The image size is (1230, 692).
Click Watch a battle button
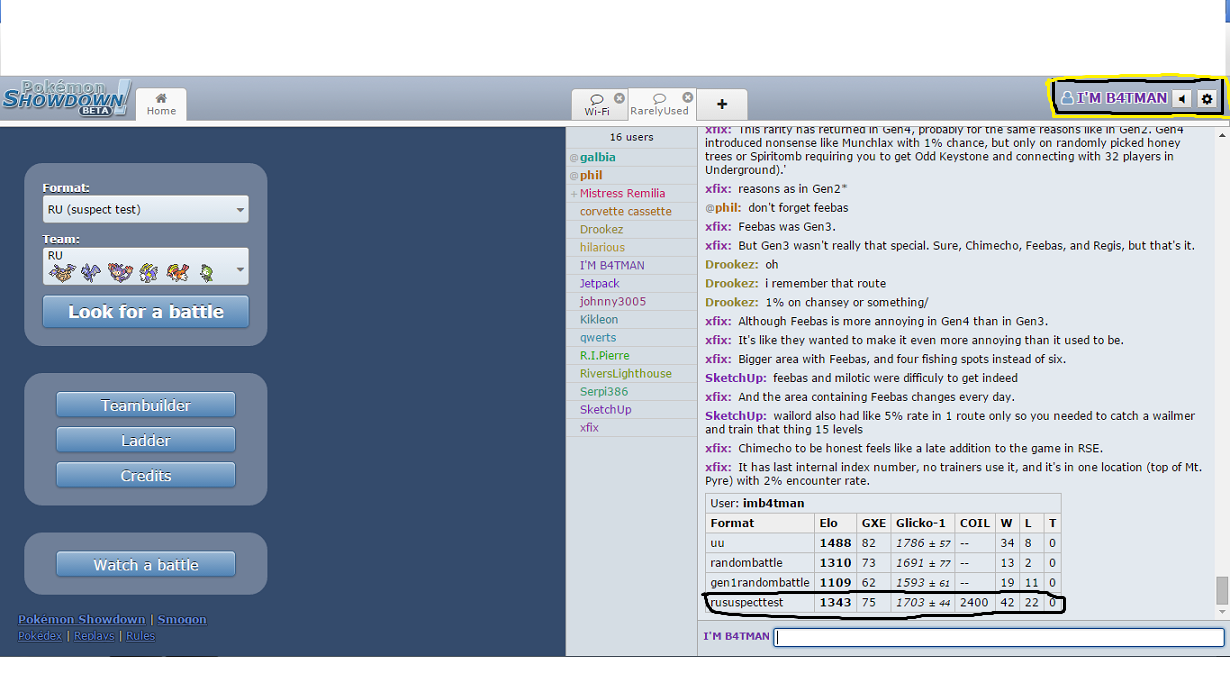click(x=146, y=565)
